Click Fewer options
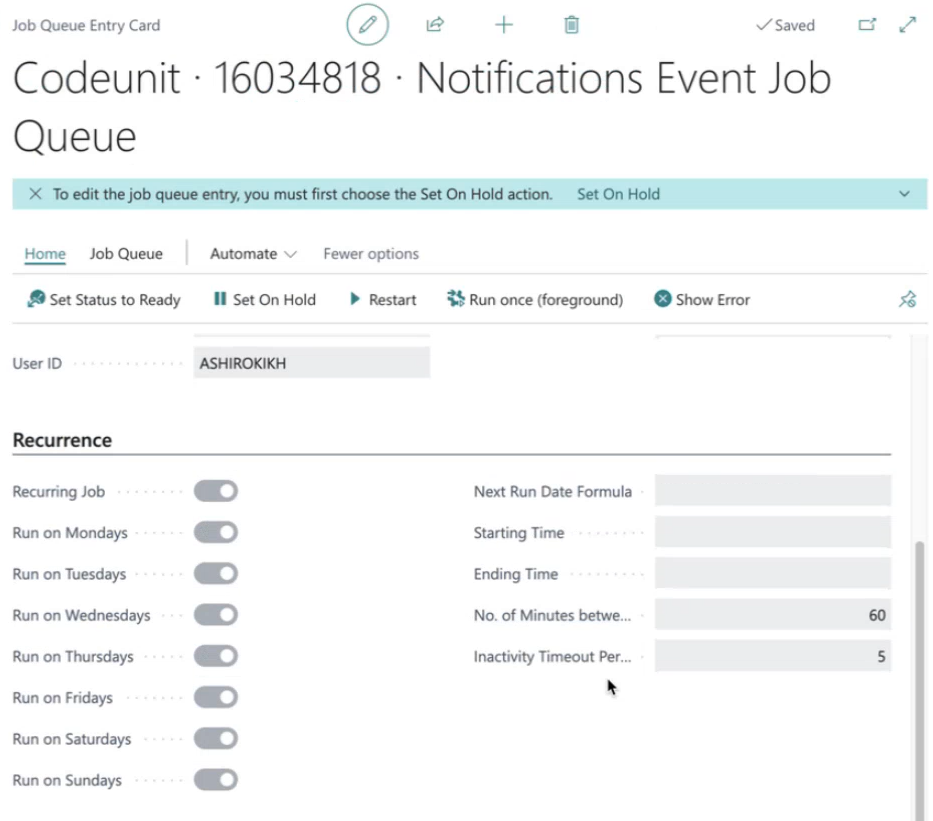 [371, 254]
